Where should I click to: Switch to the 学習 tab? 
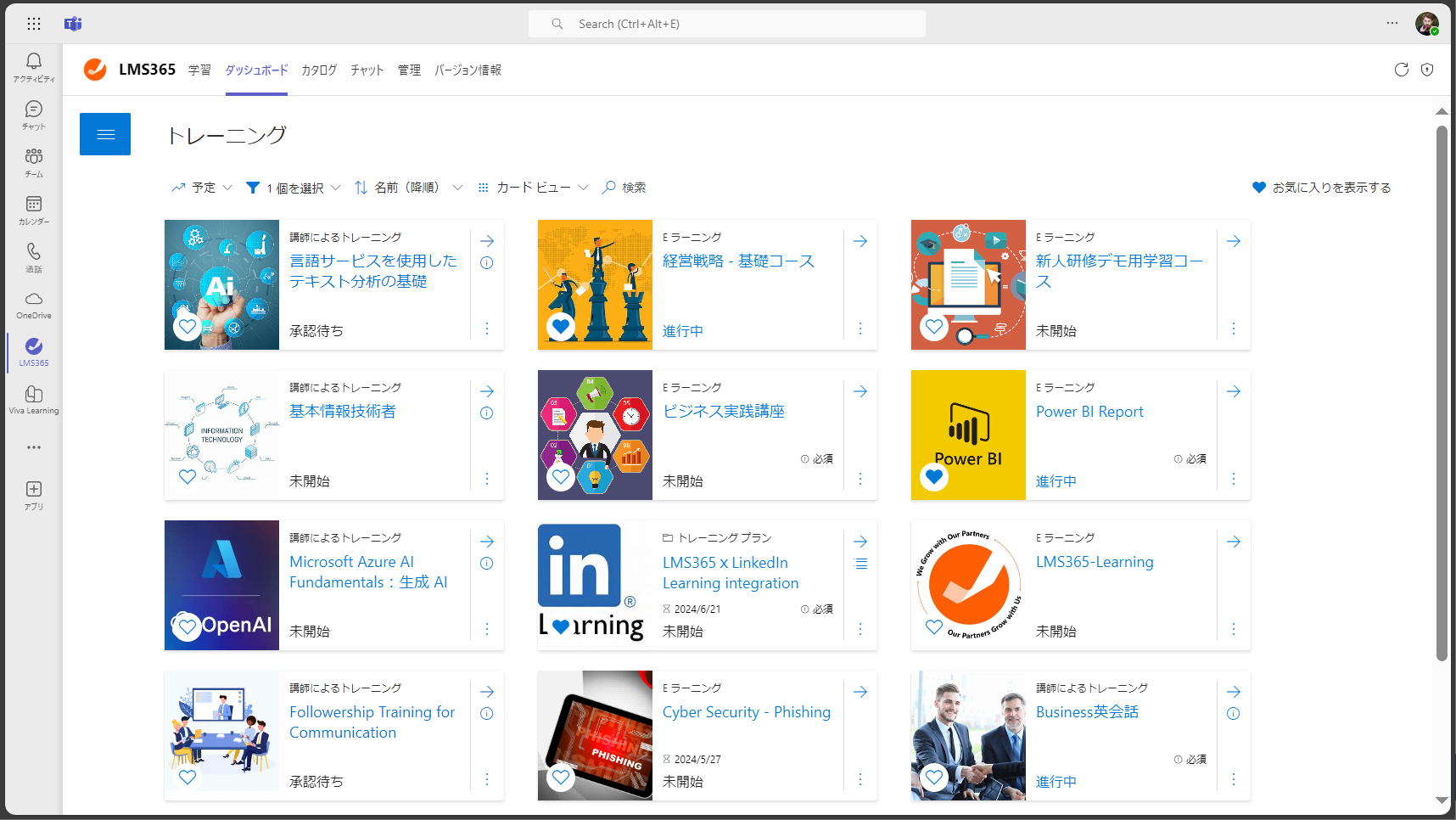[x=199, y=70]
